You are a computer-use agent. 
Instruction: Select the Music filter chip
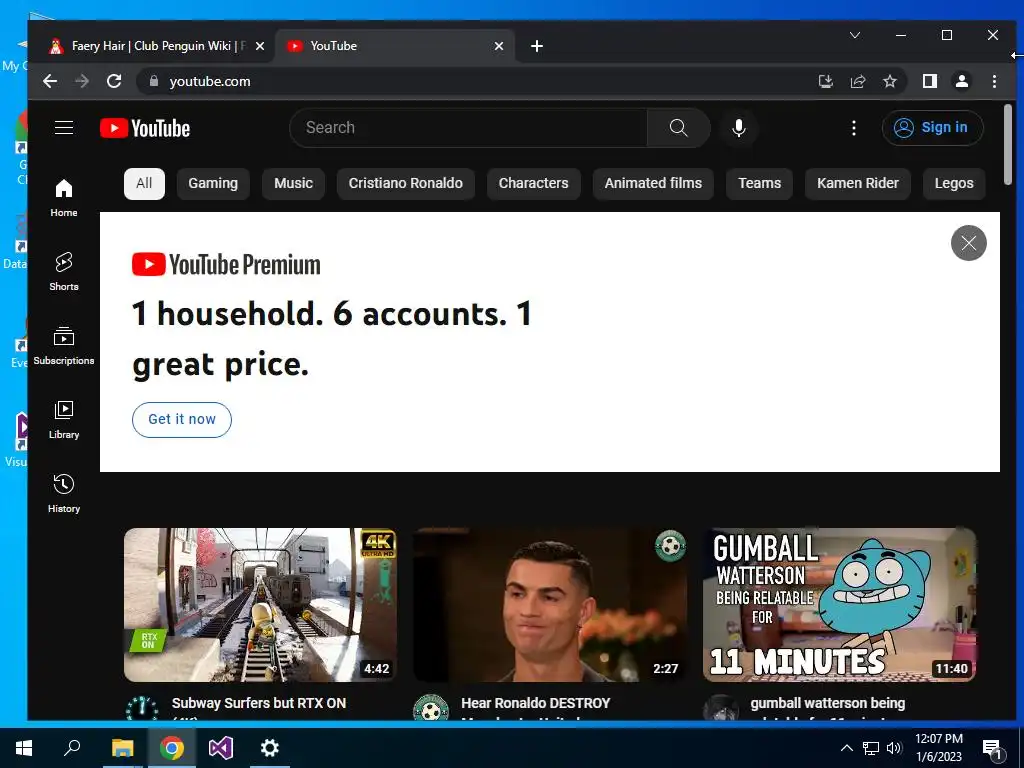click(293, 184)
